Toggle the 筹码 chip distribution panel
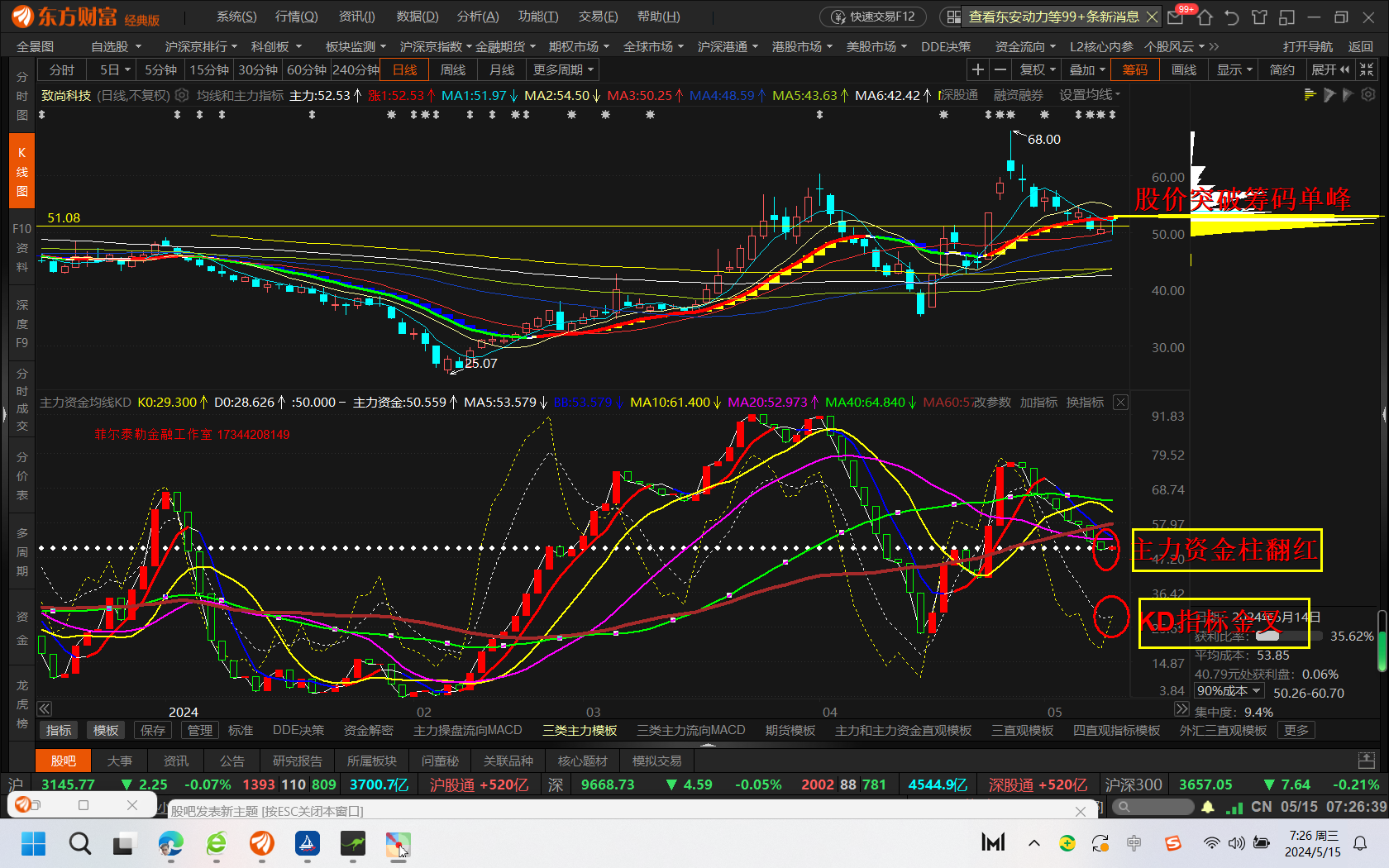Image resolution: width=1389 pixels, height=868 pixels. [x=1134, y=70]
